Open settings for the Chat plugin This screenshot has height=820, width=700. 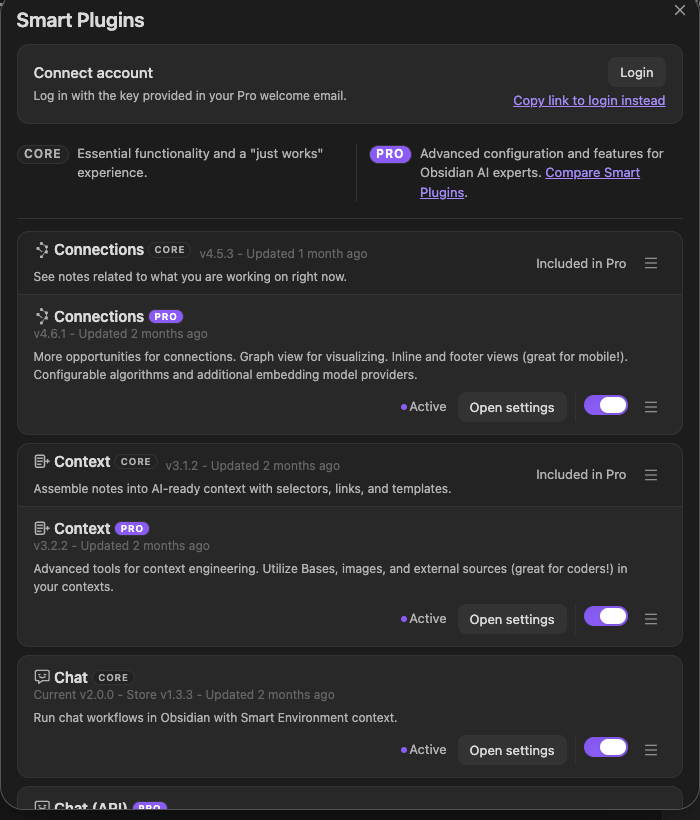click(x=512, y=750)
